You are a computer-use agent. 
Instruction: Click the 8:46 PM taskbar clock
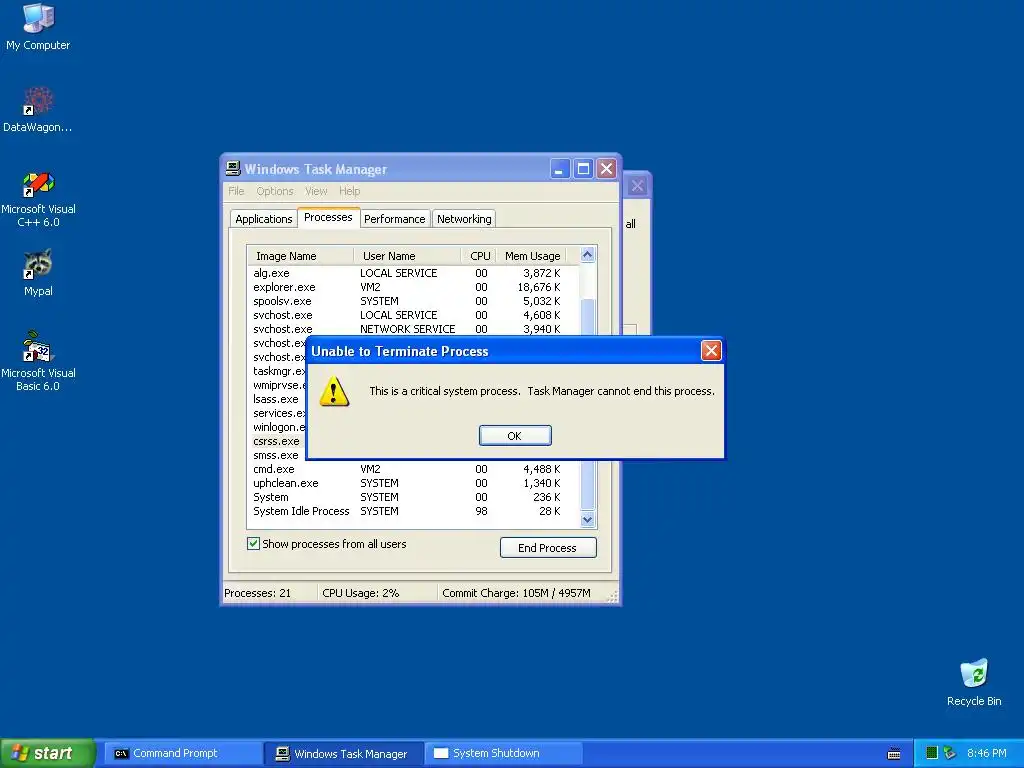(x=986, y=753)
